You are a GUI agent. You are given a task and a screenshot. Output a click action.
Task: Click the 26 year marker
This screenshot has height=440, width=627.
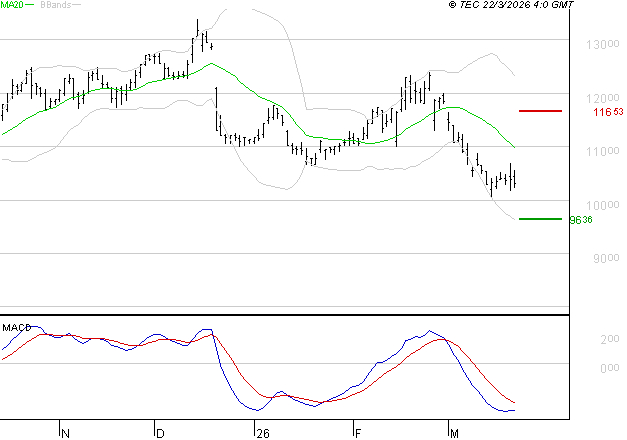click(x=263, y=434)
